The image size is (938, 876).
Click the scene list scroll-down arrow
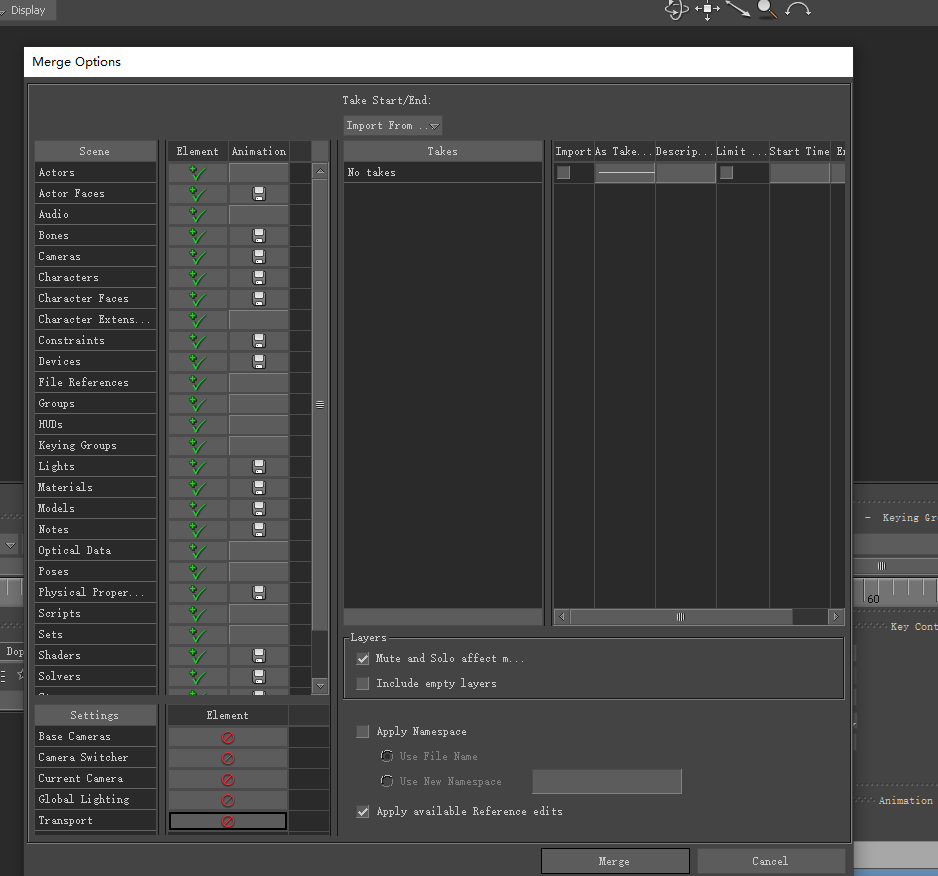(320, 686)
